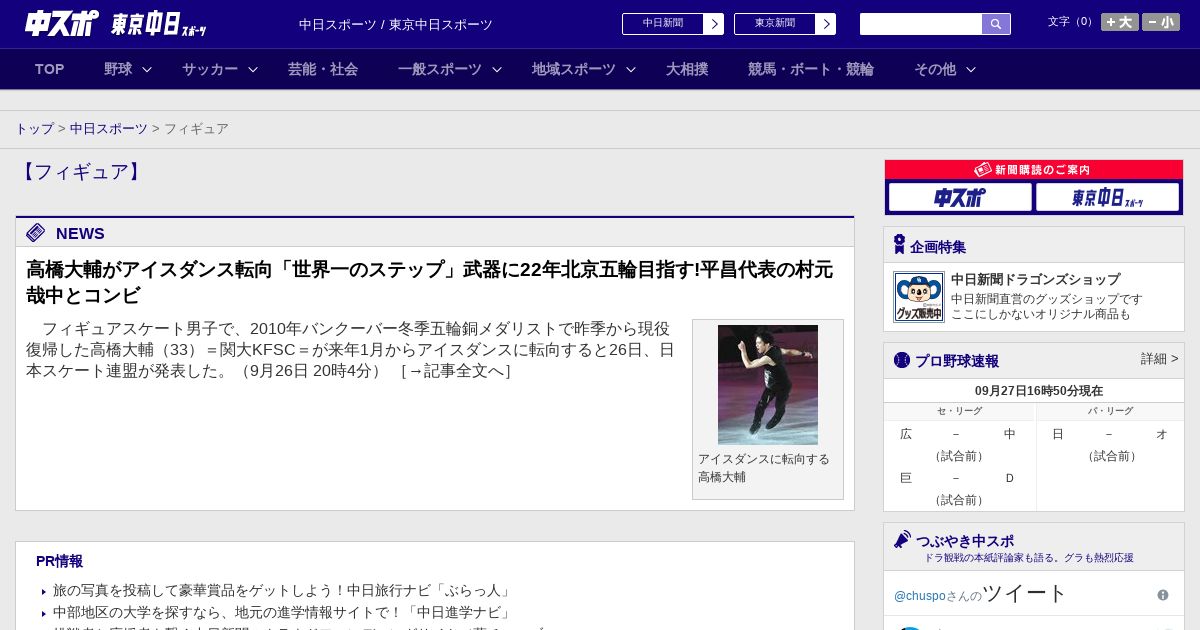The width and height of the screenshot is (1200, 630).
Task: Open 中日進学ナビ PR link
Action: tap(282, 612)
